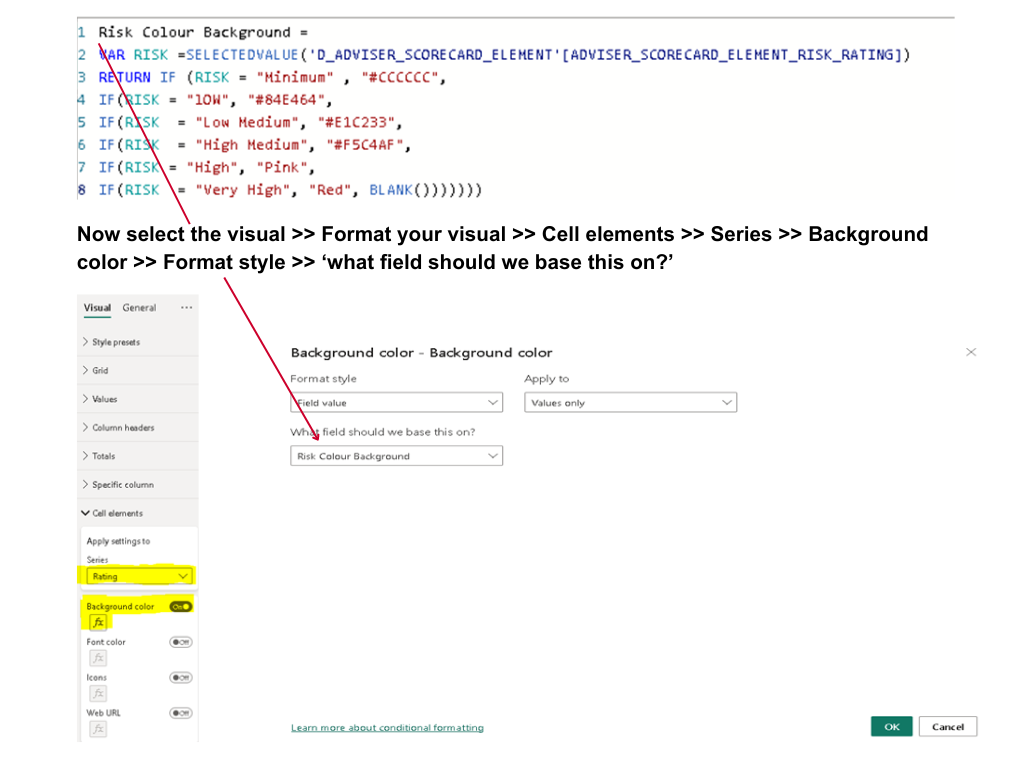Expand the Column headers section

click(x=123, y=428)
